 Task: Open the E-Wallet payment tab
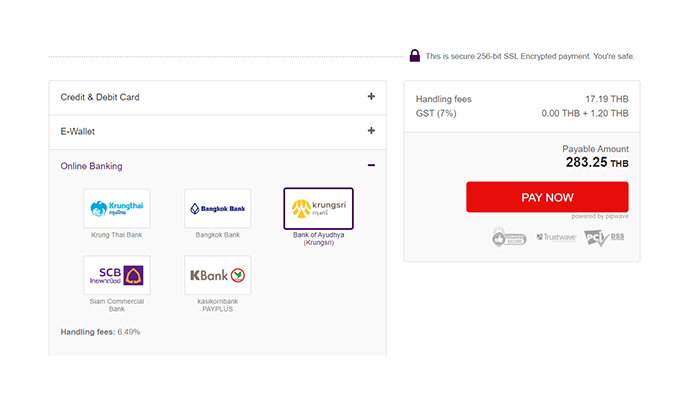tap(78, 131)
